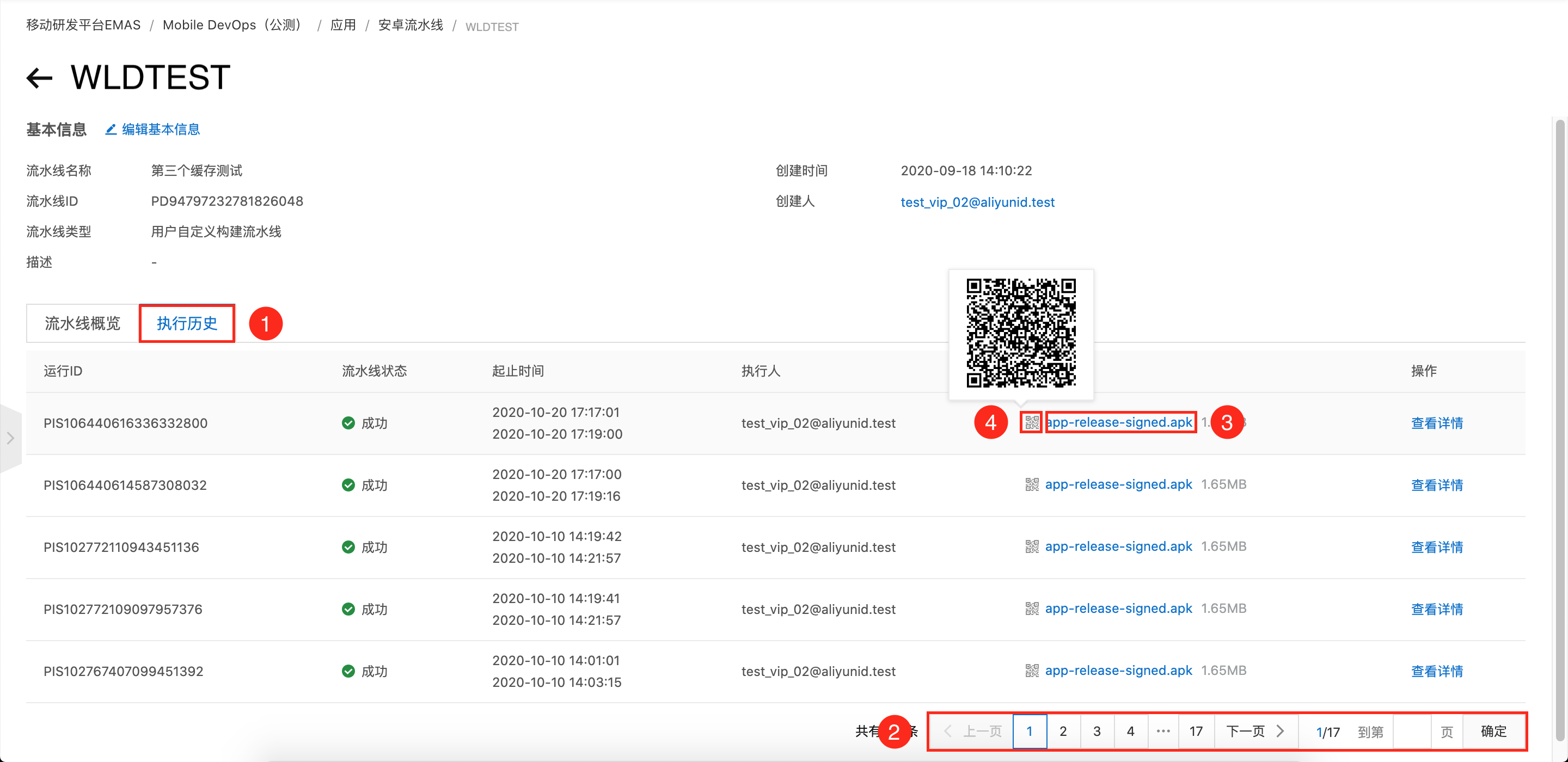This screenshot has width=1568, height=762.
Task: Download apk from run PIS102772110943451136
Action: point(1118,546)
